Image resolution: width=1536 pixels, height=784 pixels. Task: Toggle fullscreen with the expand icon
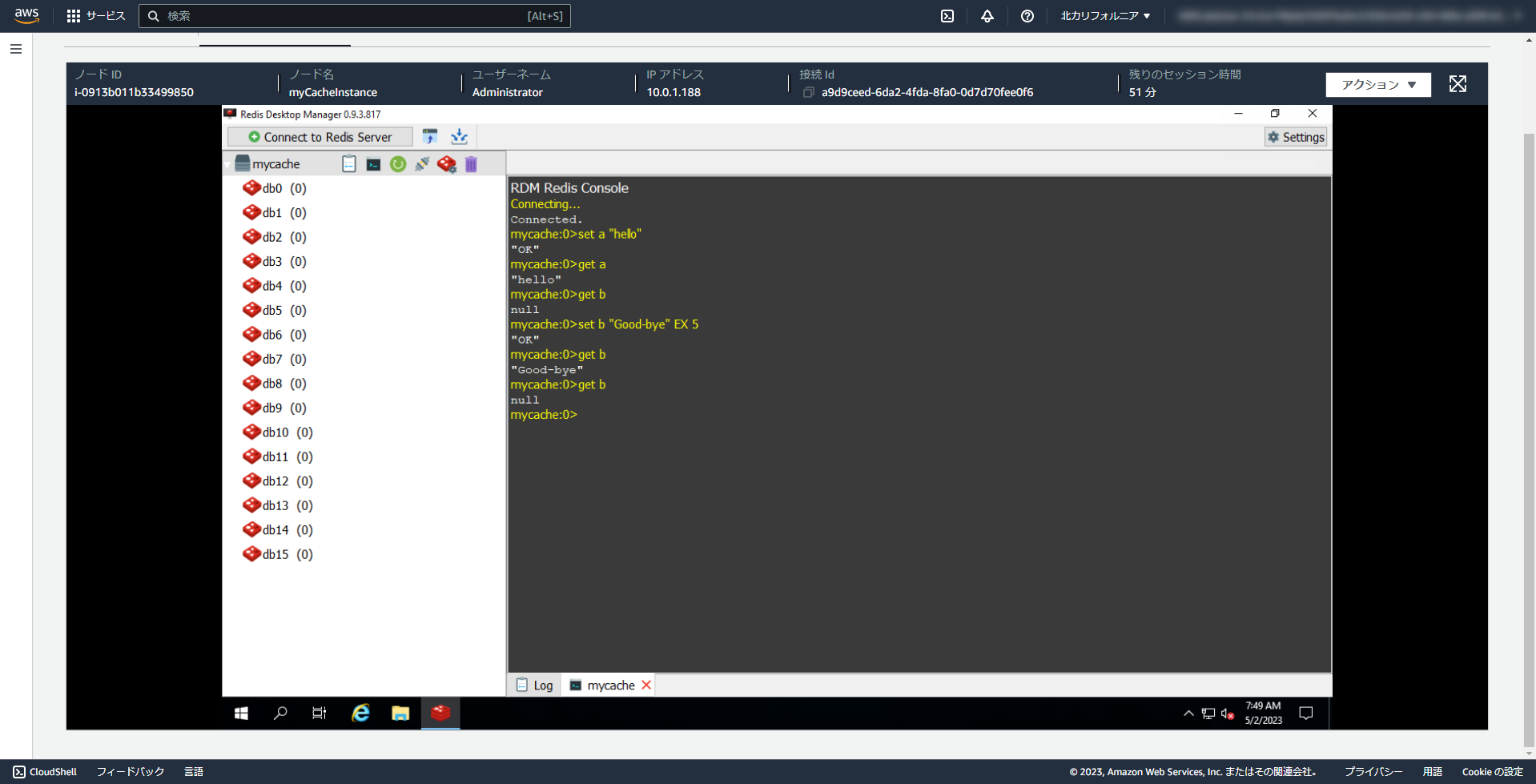(x=1458, y=83)
